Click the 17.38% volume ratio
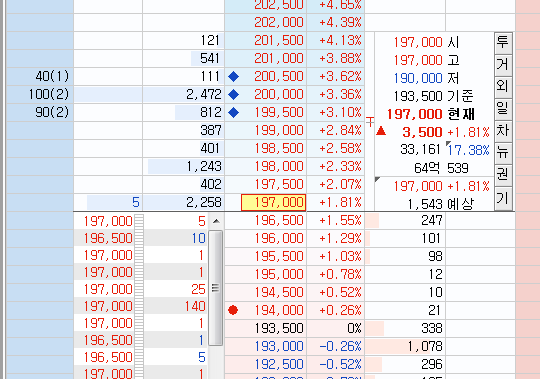The height and width of the screenshot is (379, 540). pos(469,150)
